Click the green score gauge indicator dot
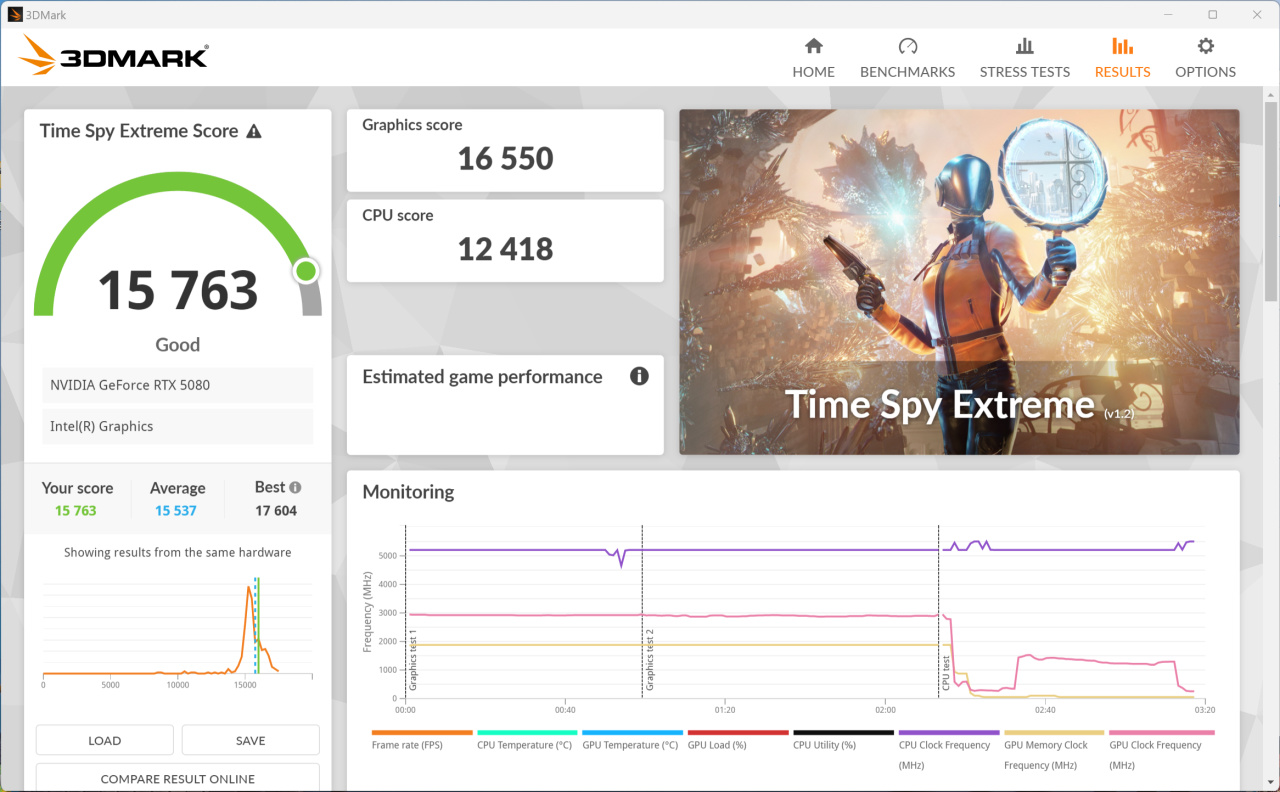Screen dimensions: 1280x792 [x=306, y=271]
